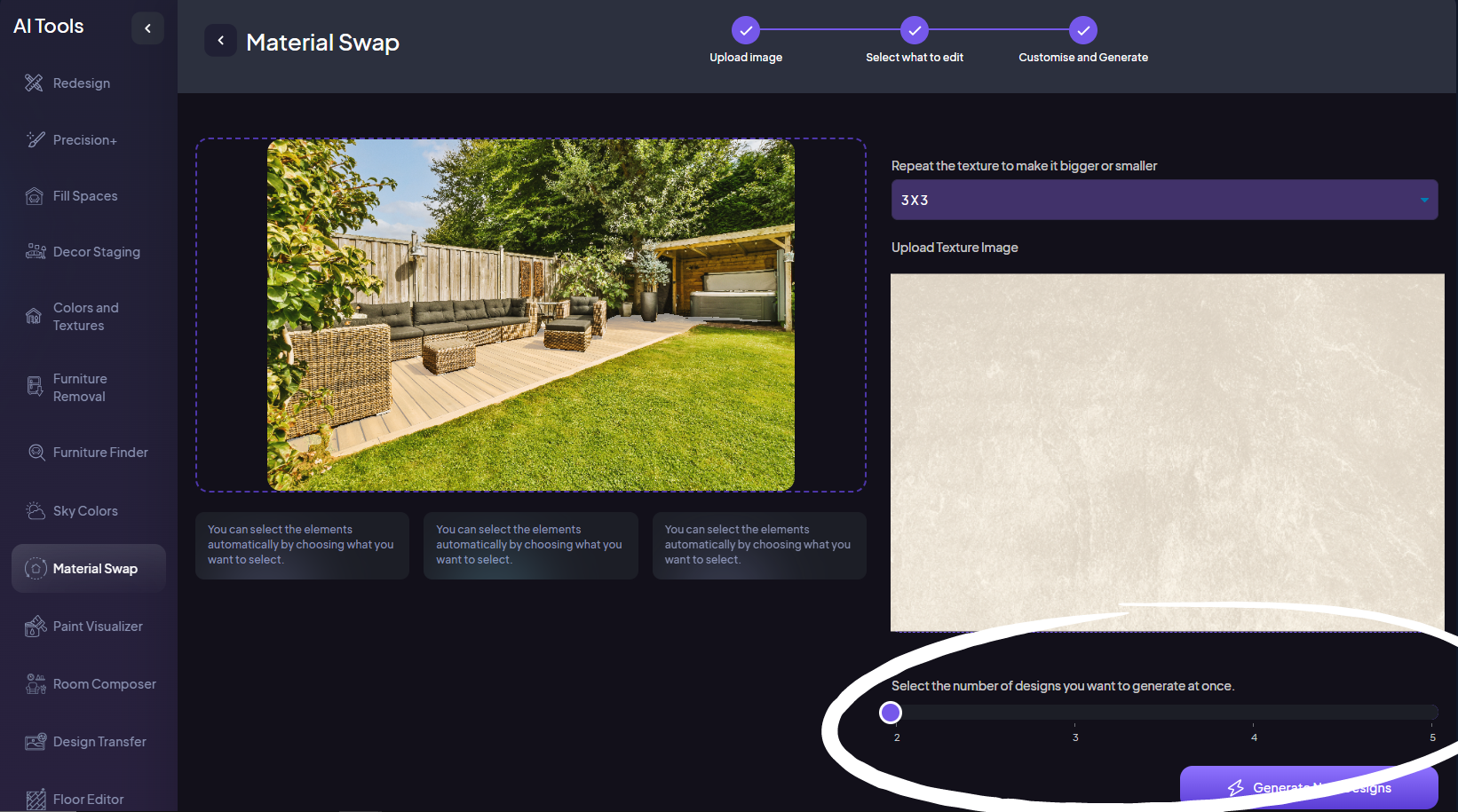The height and width of the screenshot is (812, 1458).
Task: Open the Furniture Finder icon
Action: tap(36, 453)
